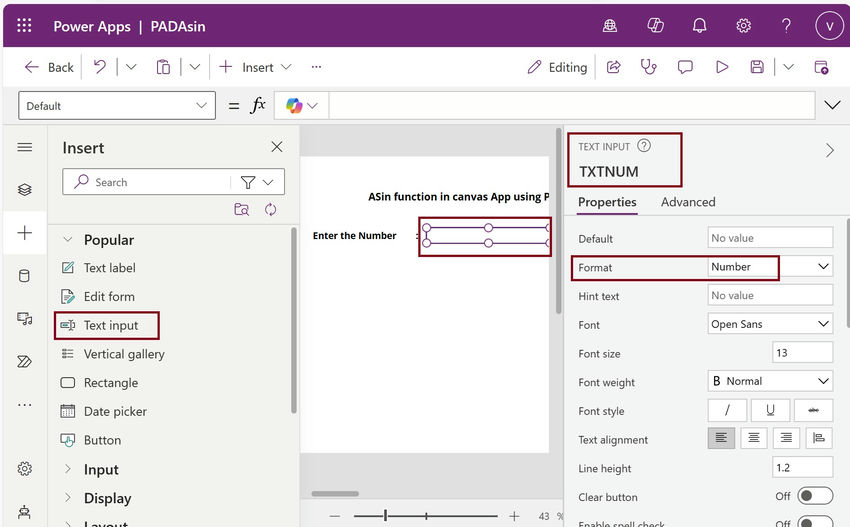Open the app launcher waffle icon
The width and height of the screenshot is (850, 527).
24,25
